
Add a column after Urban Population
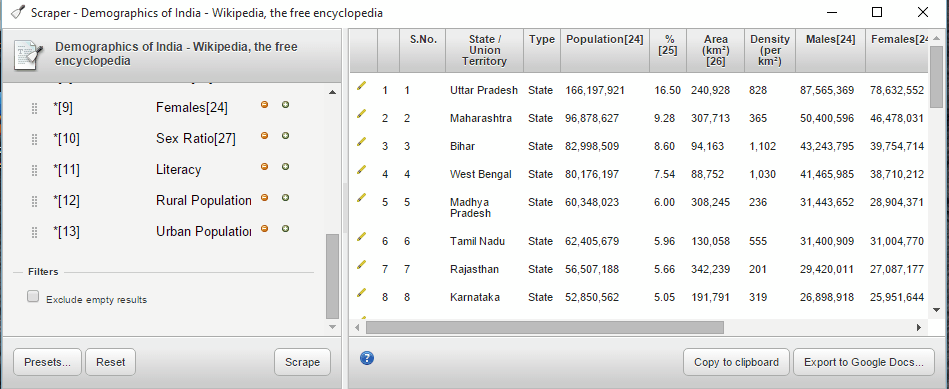[285, 228]
